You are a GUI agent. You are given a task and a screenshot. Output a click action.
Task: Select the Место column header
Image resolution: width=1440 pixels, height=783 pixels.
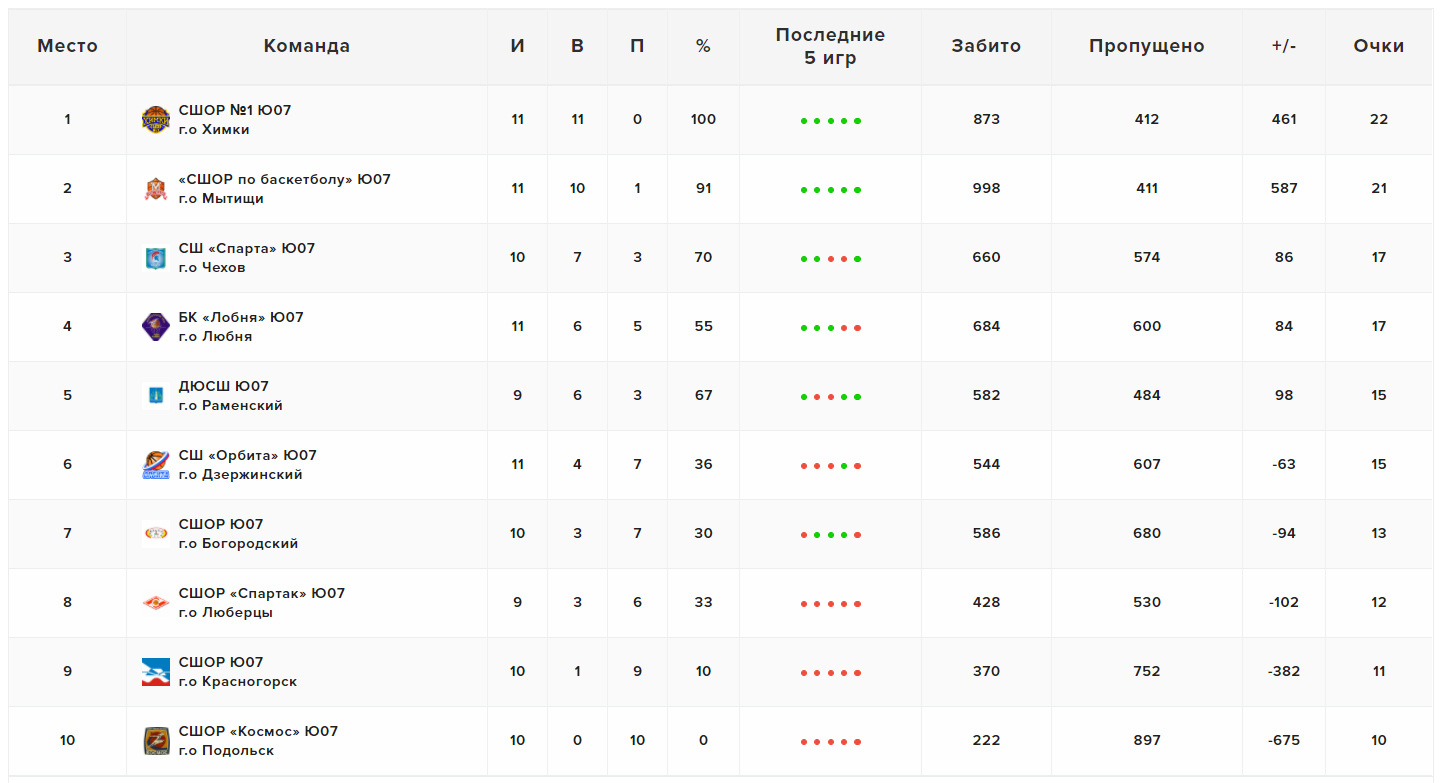pyautogui.click(x=68, y=46)
